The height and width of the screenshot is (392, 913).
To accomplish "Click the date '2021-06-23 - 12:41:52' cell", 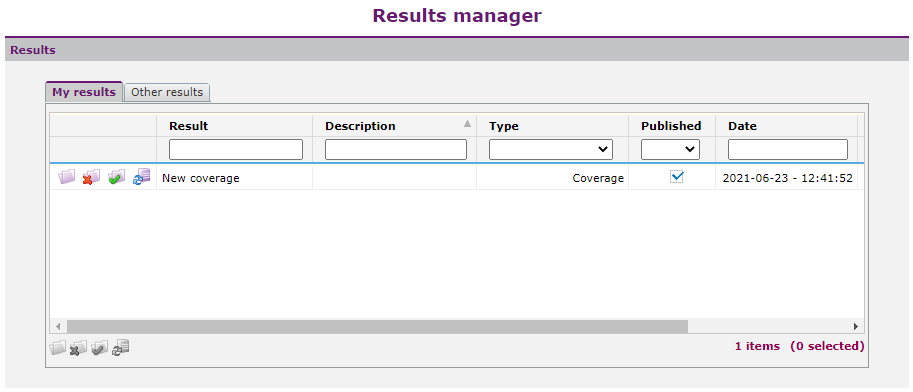I will coord(788,178).
